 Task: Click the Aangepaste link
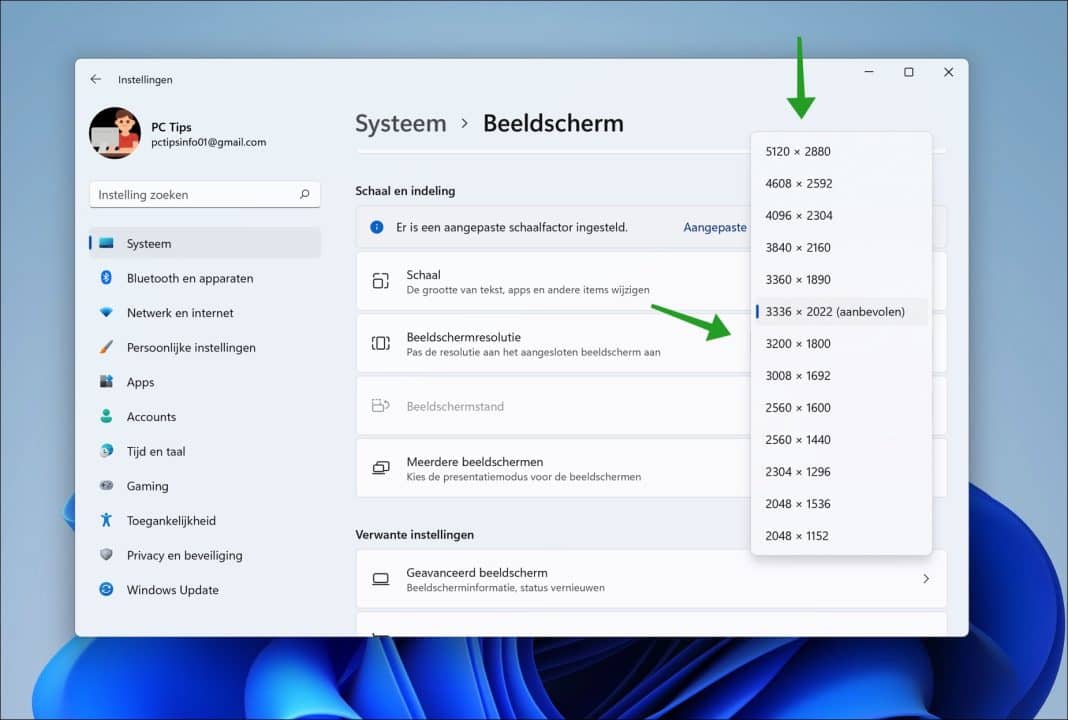point(714,228)
